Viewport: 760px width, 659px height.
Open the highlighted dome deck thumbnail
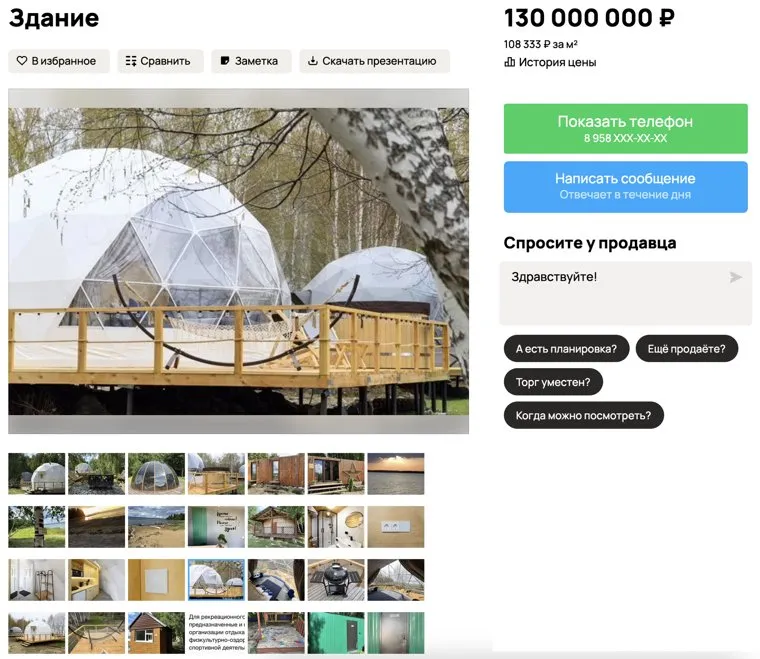216,580
